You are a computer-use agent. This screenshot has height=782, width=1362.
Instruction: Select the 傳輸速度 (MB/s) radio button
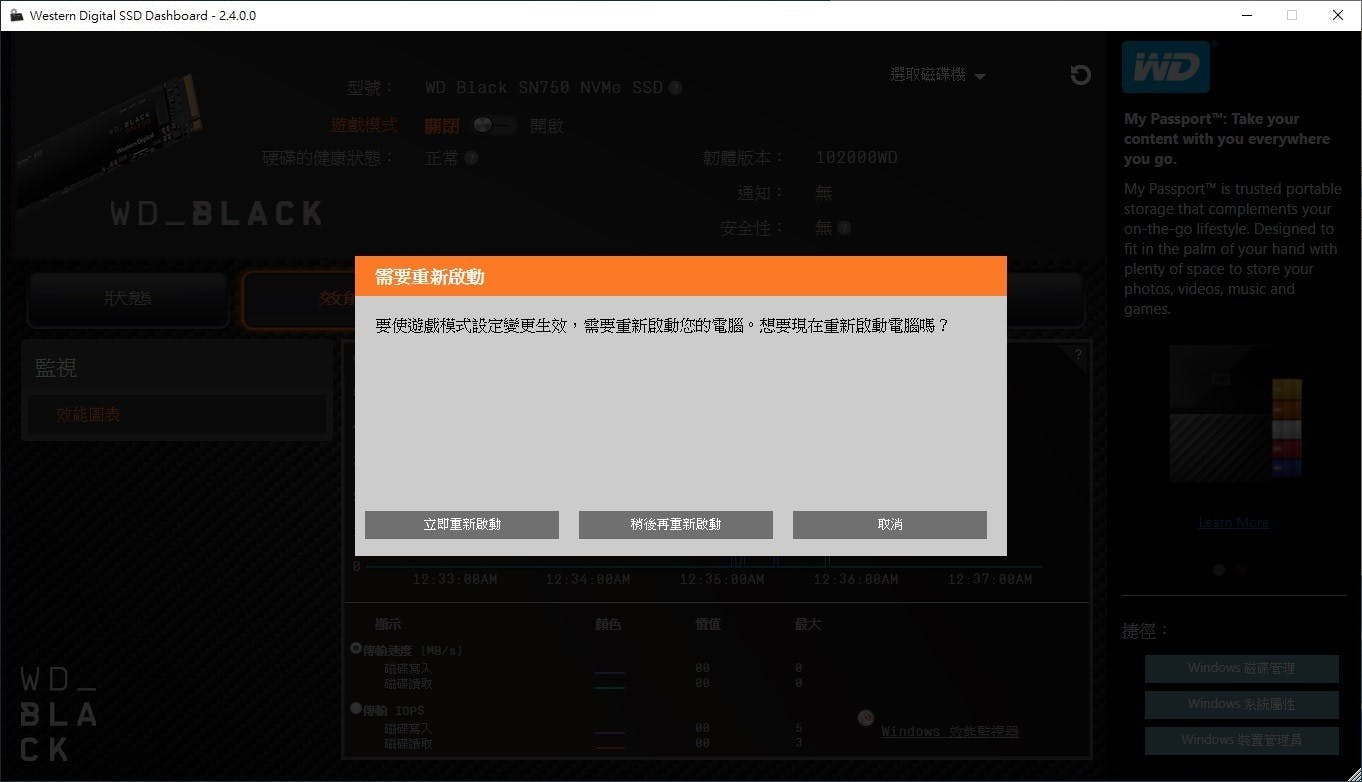point(356,649)
